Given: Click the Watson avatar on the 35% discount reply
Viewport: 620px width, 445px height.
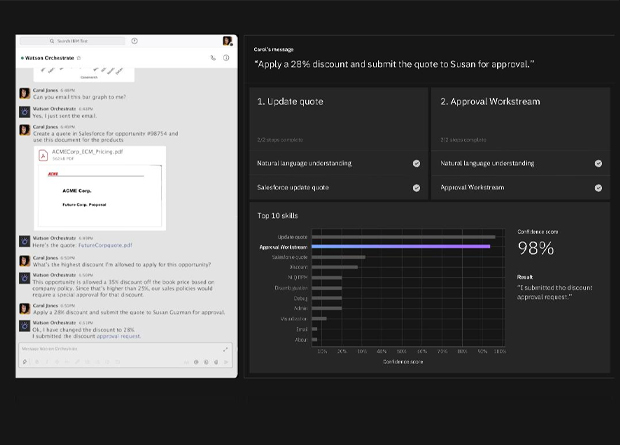Looking at the screenshot, I should click(x=25, y=278).
